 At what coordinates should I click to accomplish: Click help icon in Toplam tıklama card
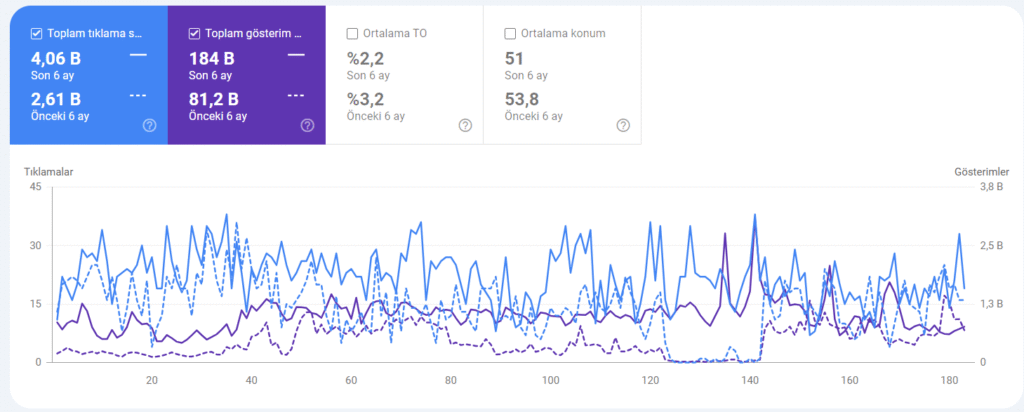[x=150, y=125]
